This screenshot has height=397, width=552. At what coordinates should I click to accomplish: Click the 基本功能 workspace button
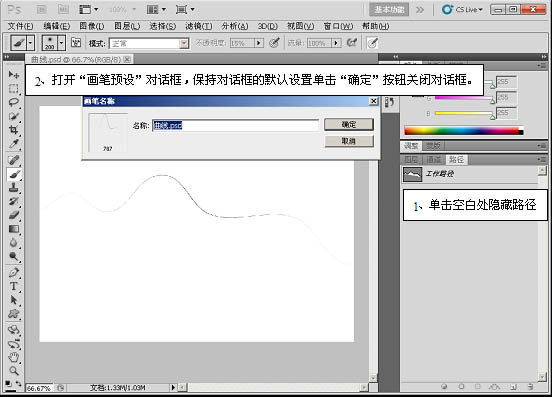389,10
